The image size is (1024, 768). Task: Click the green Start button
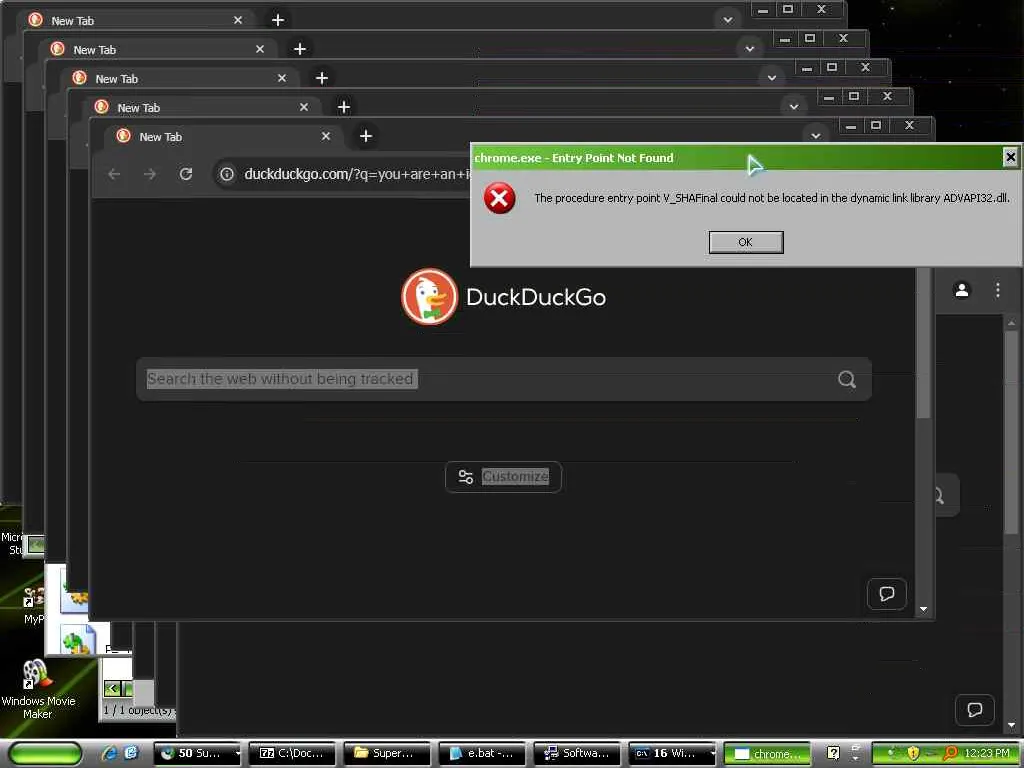click(x=44, y=753)
